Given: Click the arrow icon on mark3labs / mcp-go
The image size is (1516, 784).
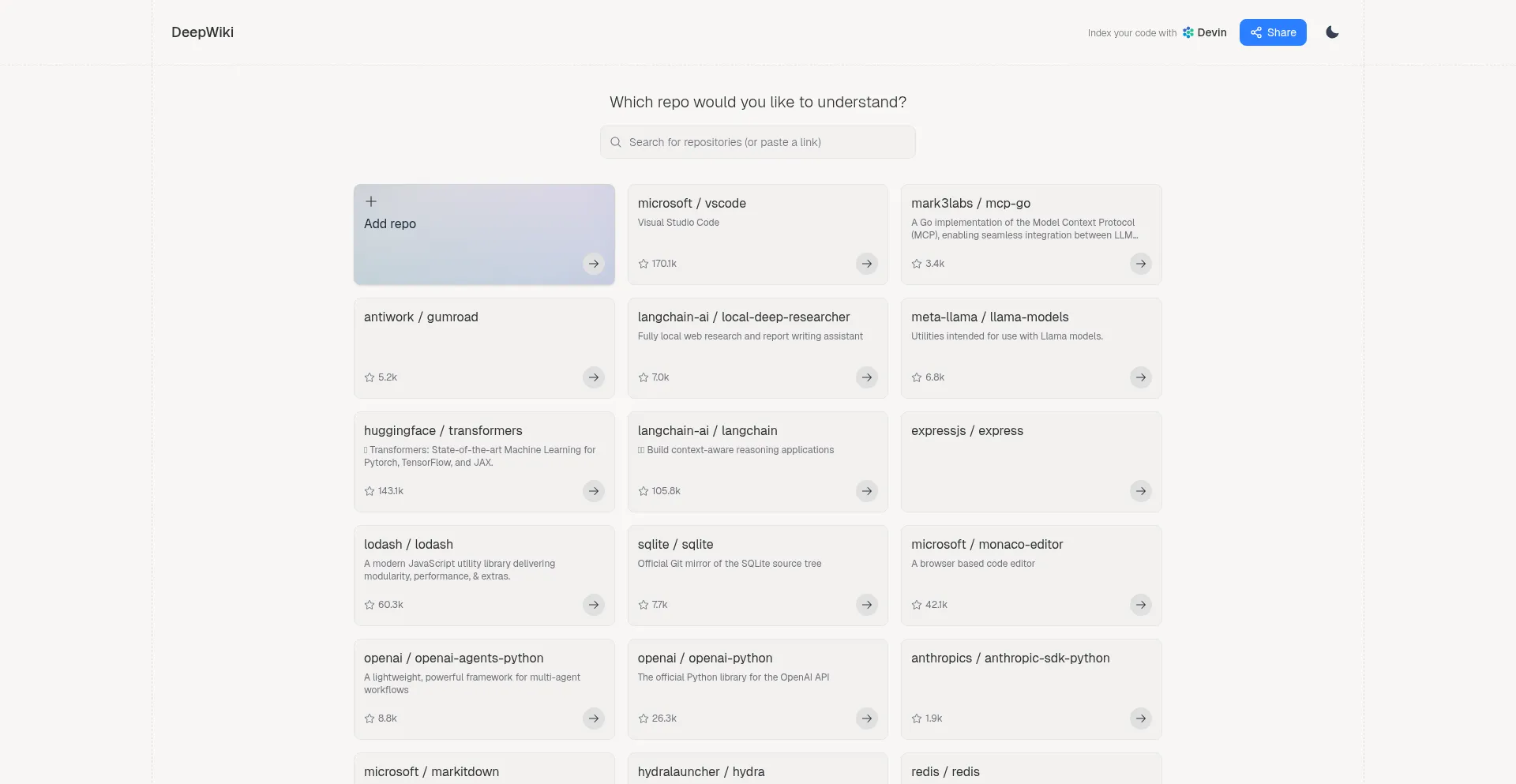Looking at the screenshot, I should pos(1140,264).
